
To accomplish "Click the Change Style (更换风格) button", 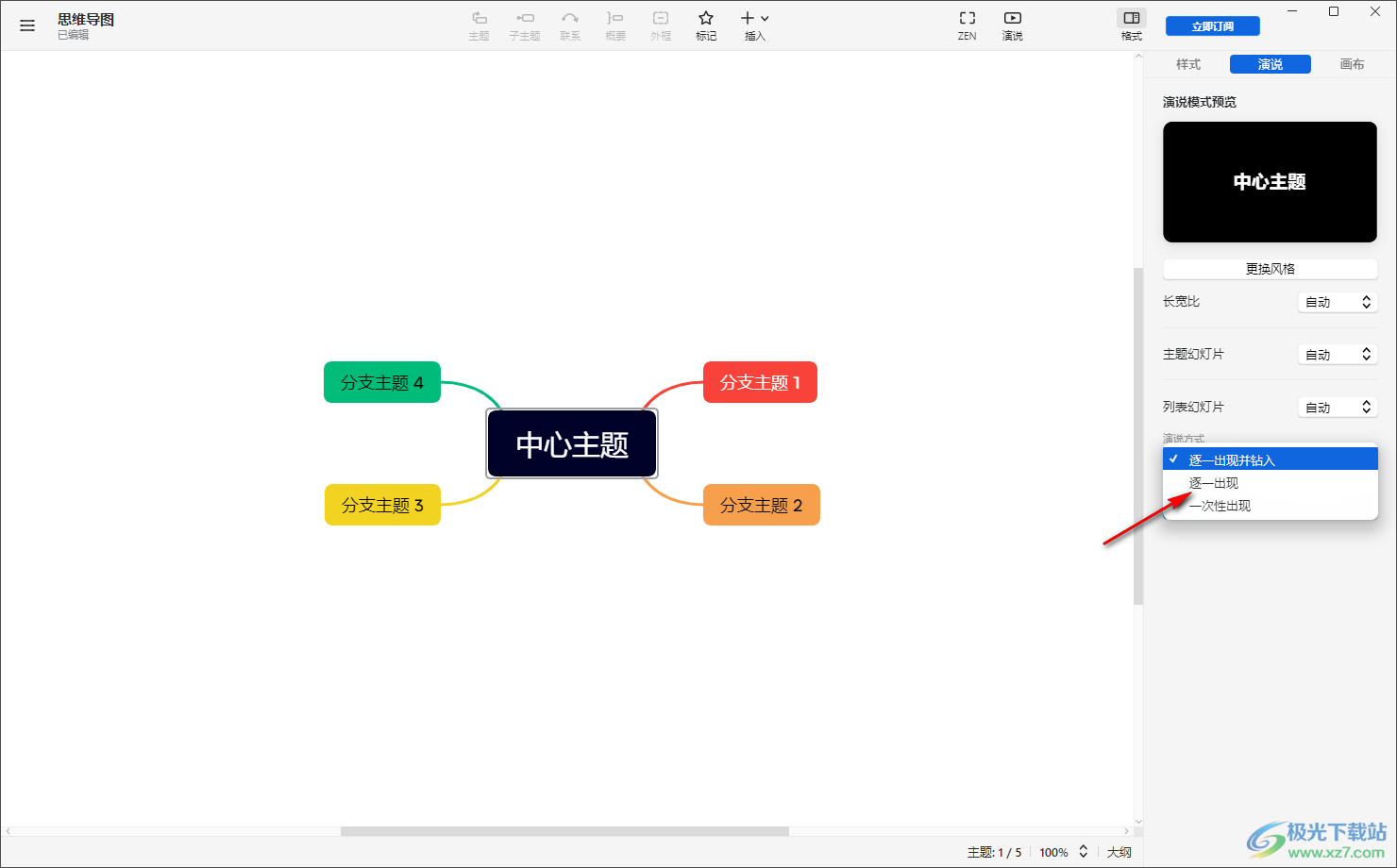I will tap(1271, 269).
